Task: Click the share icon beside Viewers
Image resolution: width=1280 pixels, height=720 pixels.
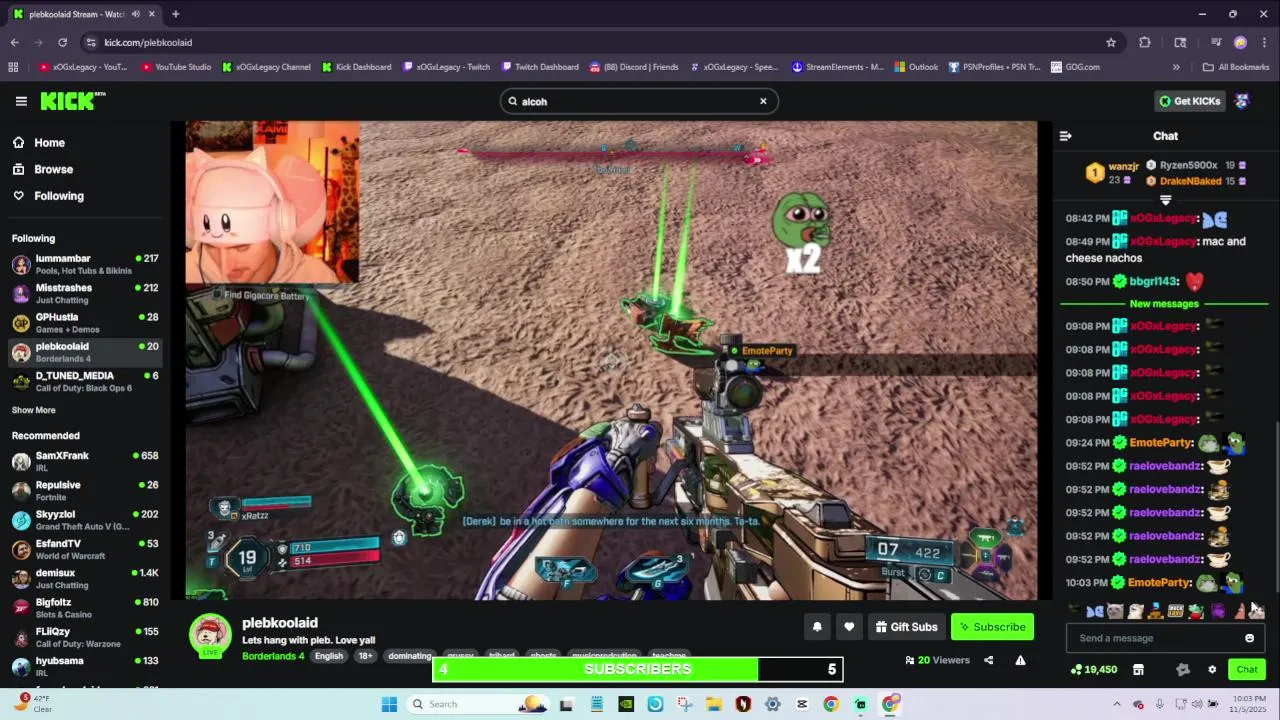Action: click(x=988, y=660)
